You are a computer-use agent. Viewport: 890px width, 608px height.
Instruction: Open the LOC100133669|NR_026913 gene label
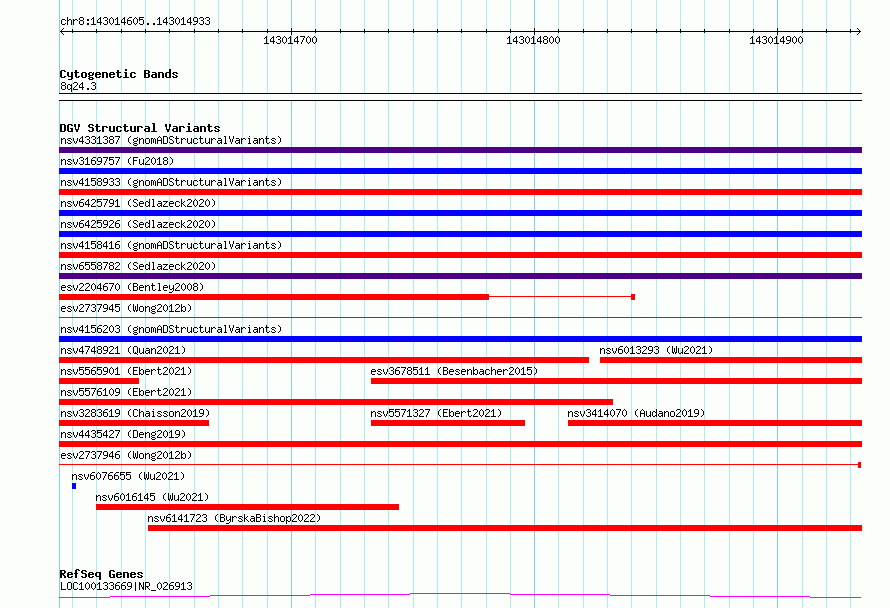pos(126,586)
